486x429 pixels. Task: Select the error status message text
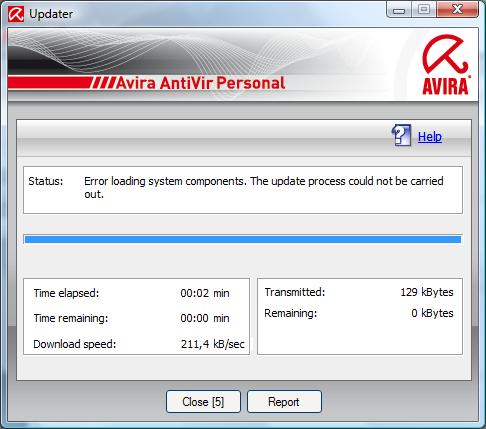tap(264, 187)
